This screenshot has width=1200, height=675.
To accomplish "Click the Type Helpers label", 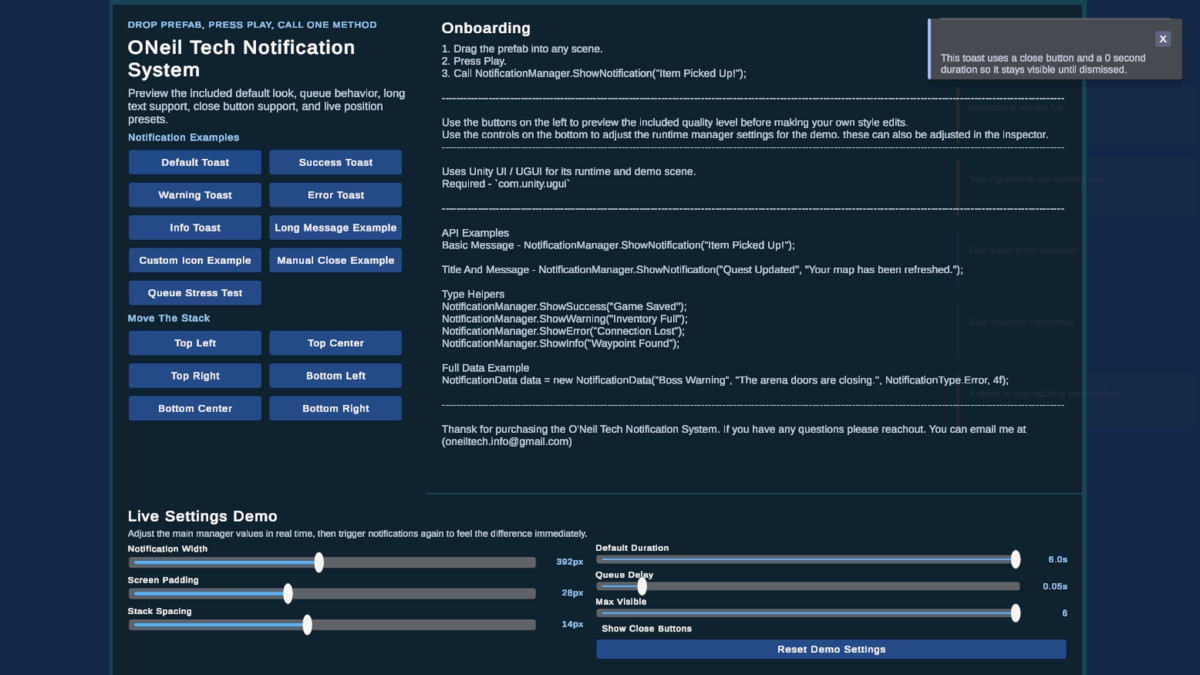I will 473,294.
